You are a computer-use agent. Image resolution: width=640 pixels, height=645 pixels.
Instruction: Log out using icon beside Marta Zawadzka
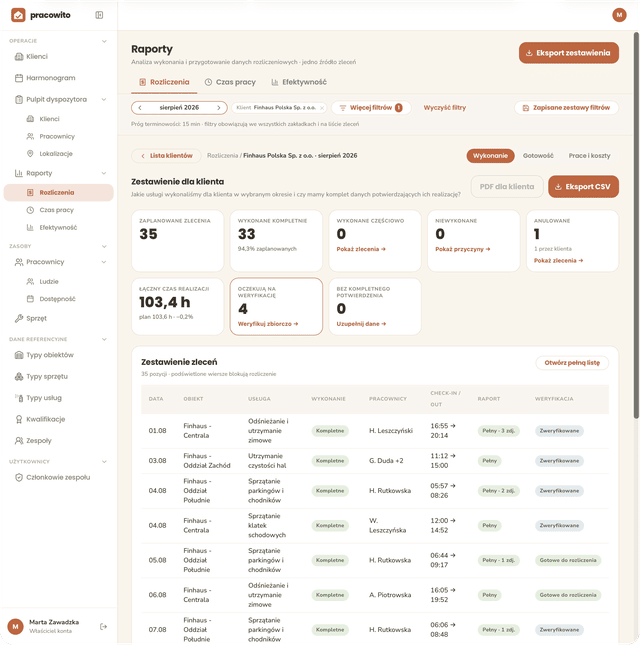pos(103,626)
